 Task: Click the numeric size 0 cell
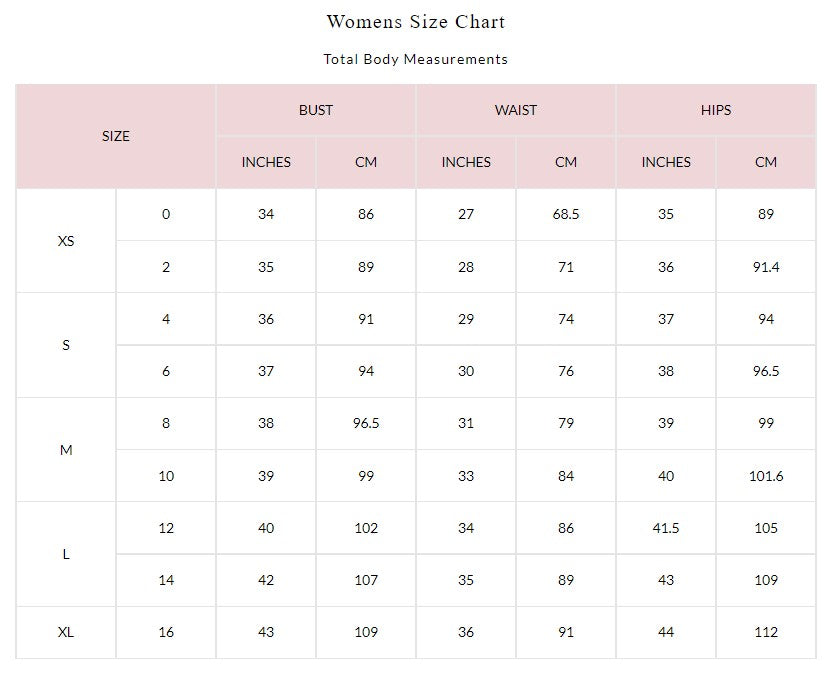point(166,215)
